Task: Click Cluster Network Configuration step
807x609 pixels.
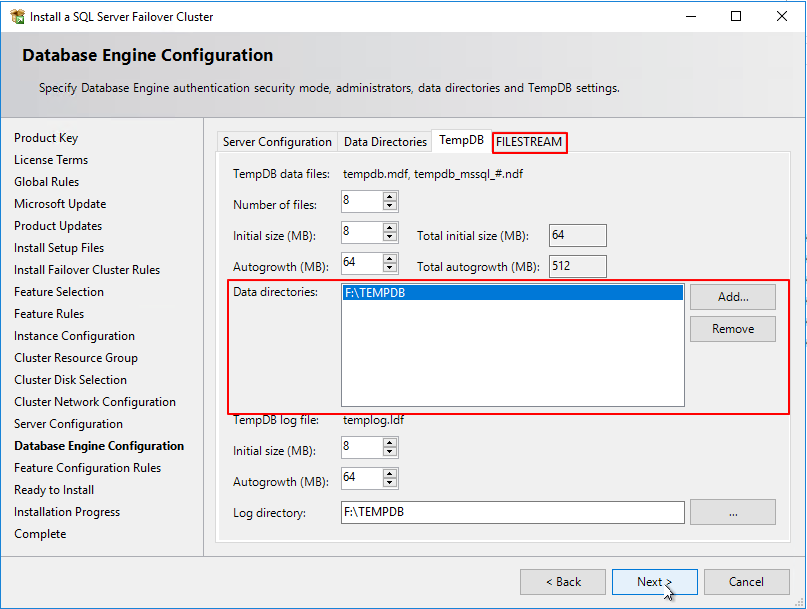Action: coord(95,402)
